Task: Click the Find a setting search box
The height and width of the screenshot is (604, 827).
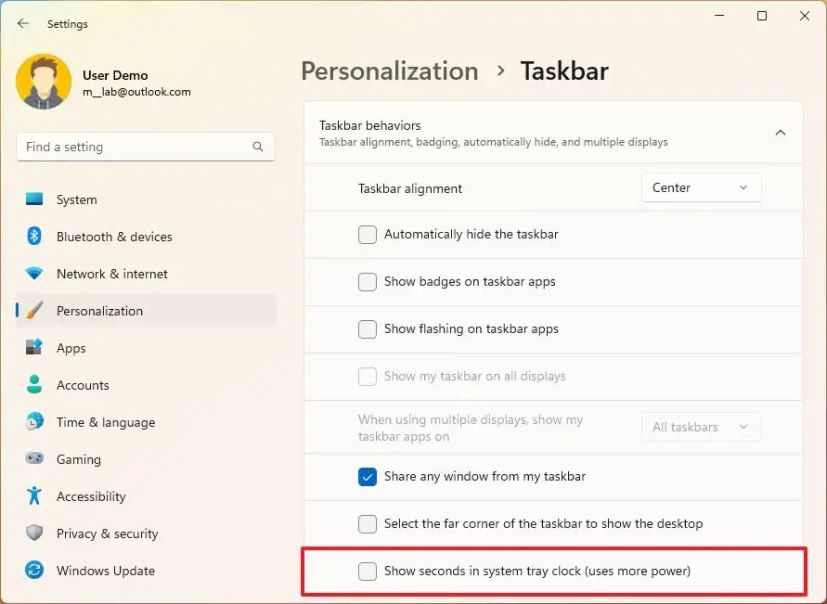Action: pos(135,147)
